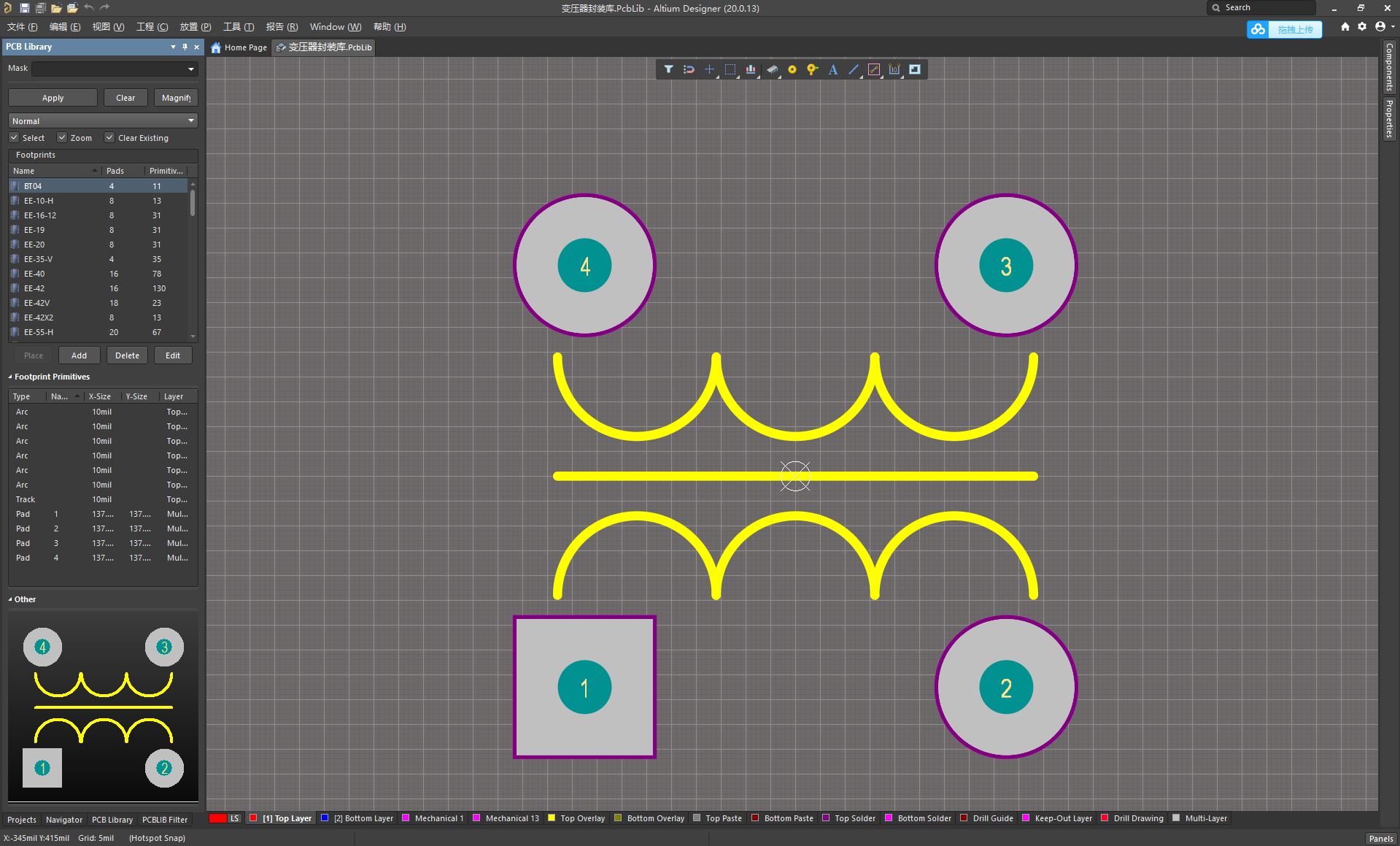This screenshot has height=846, width=1400.
Task: Click the Add footprint button
Action: click(79, 355)
